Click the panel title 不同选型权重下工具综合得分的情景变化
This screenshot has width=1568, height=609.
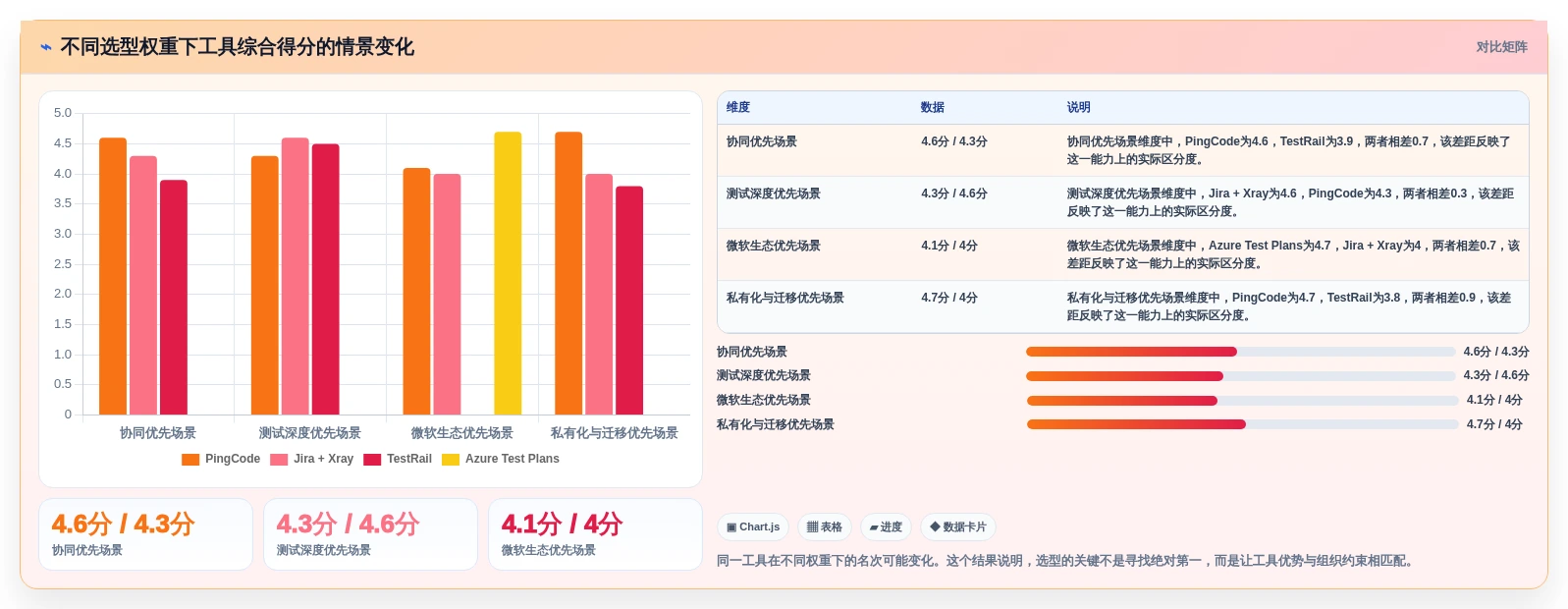click(238, 47)
